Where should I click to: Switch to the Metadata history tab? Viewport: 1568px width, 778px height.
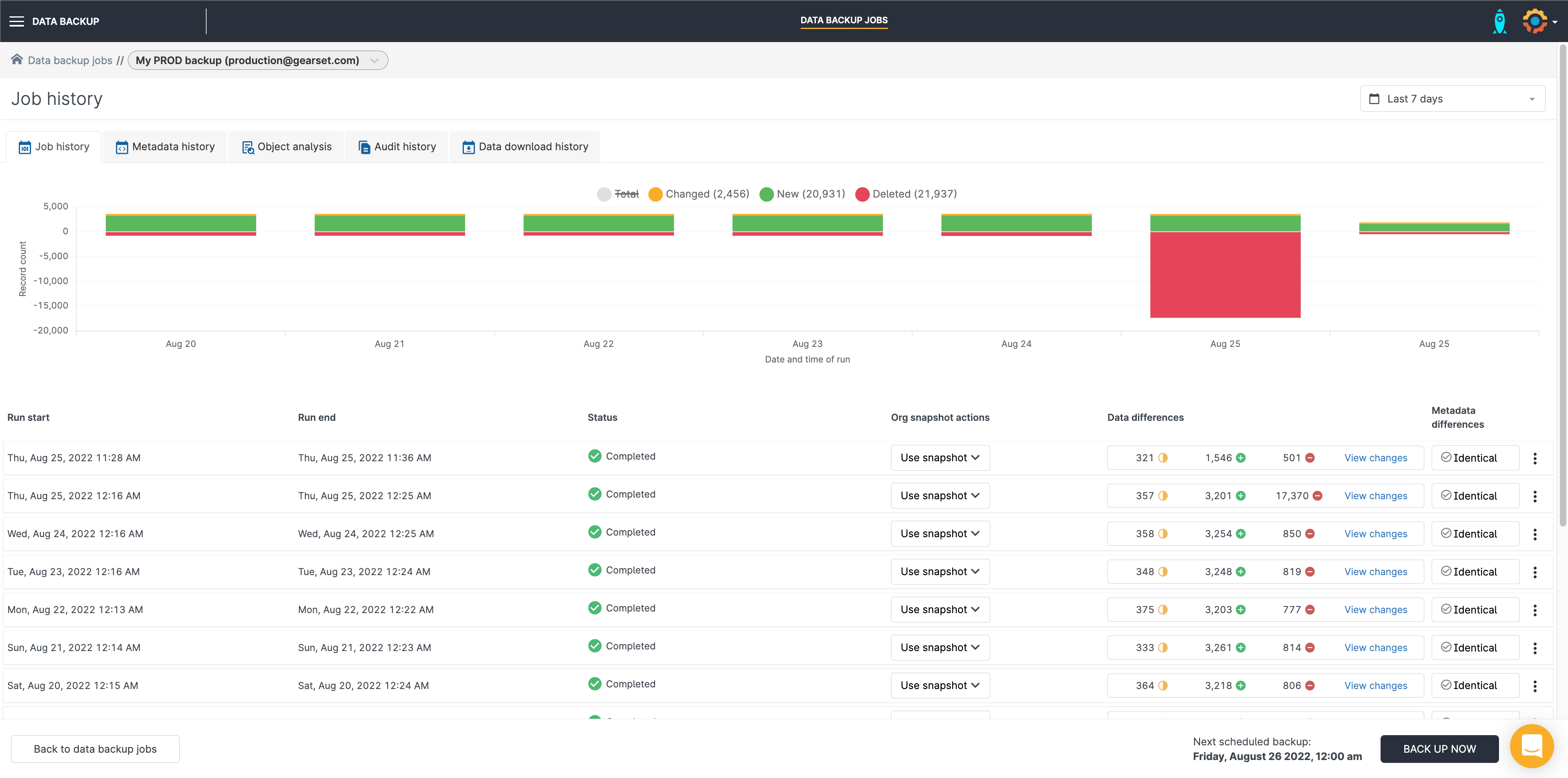pyautogui.click(x=165, y=147)
